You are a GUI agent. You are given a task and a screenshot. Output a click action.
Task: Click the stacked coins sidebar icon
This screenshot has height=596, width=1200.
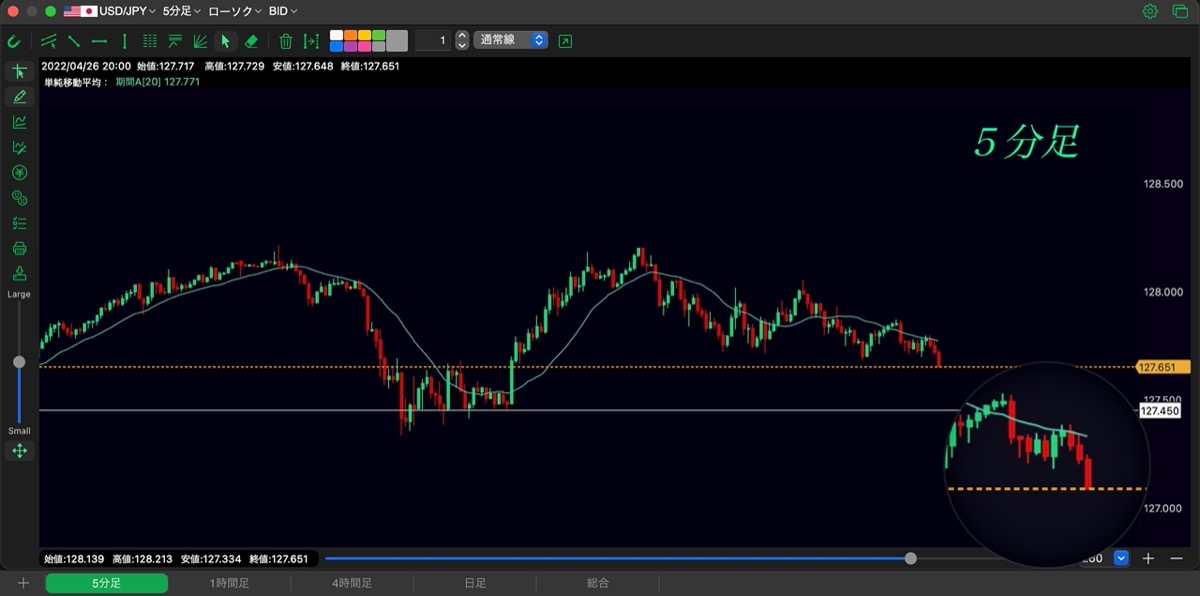[x=19, y=198]
